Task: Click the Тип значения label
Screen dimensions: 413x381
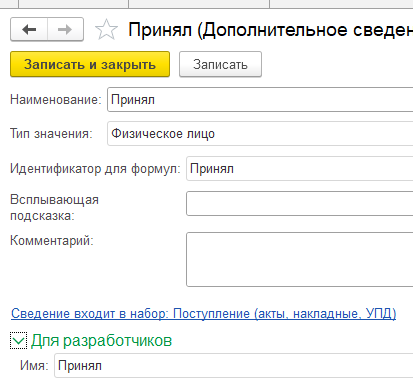Action: click(x=51, y=134)
